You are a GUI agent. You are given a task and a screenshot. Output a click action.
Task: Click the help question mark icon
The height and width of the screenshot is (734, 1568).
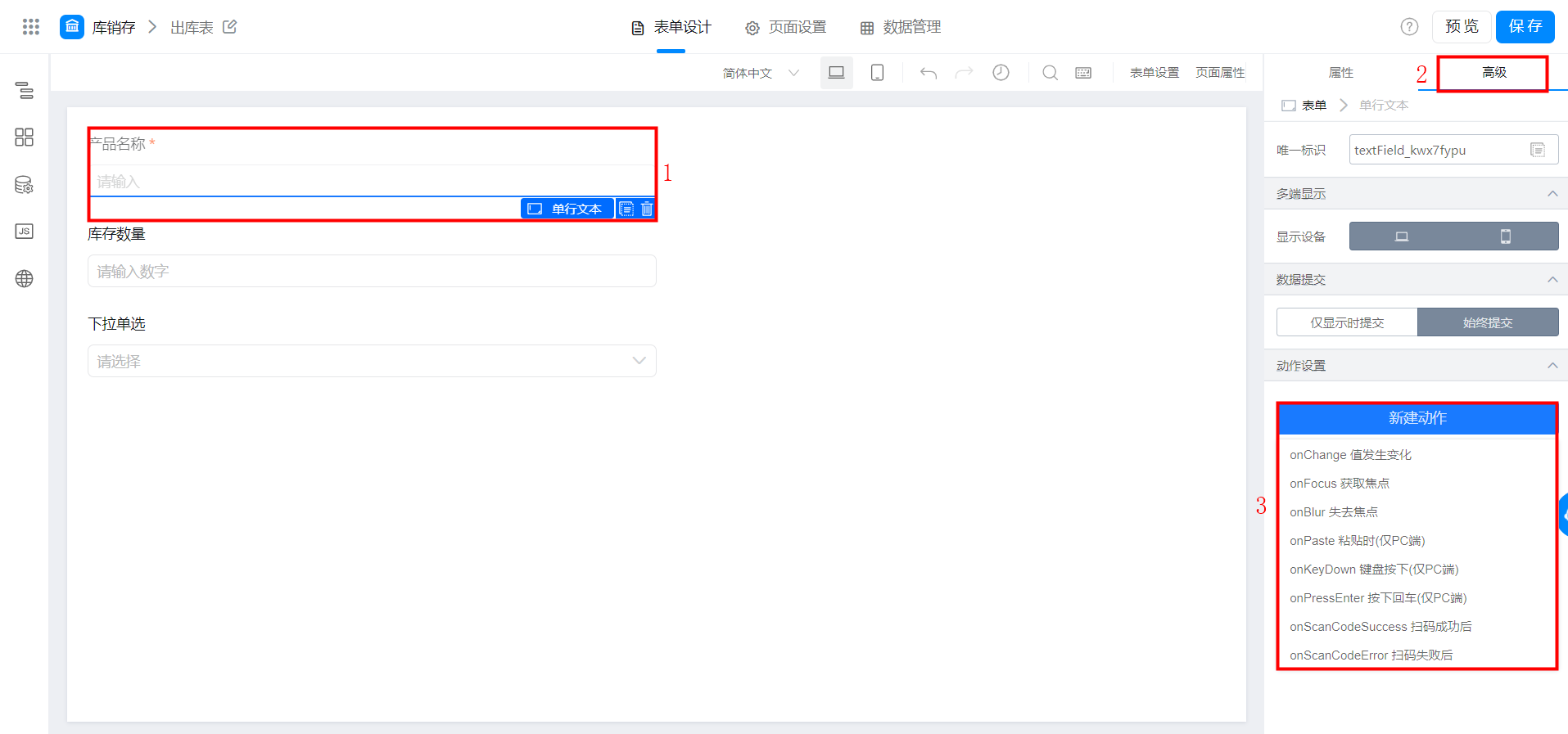(x=1409, y=27)
